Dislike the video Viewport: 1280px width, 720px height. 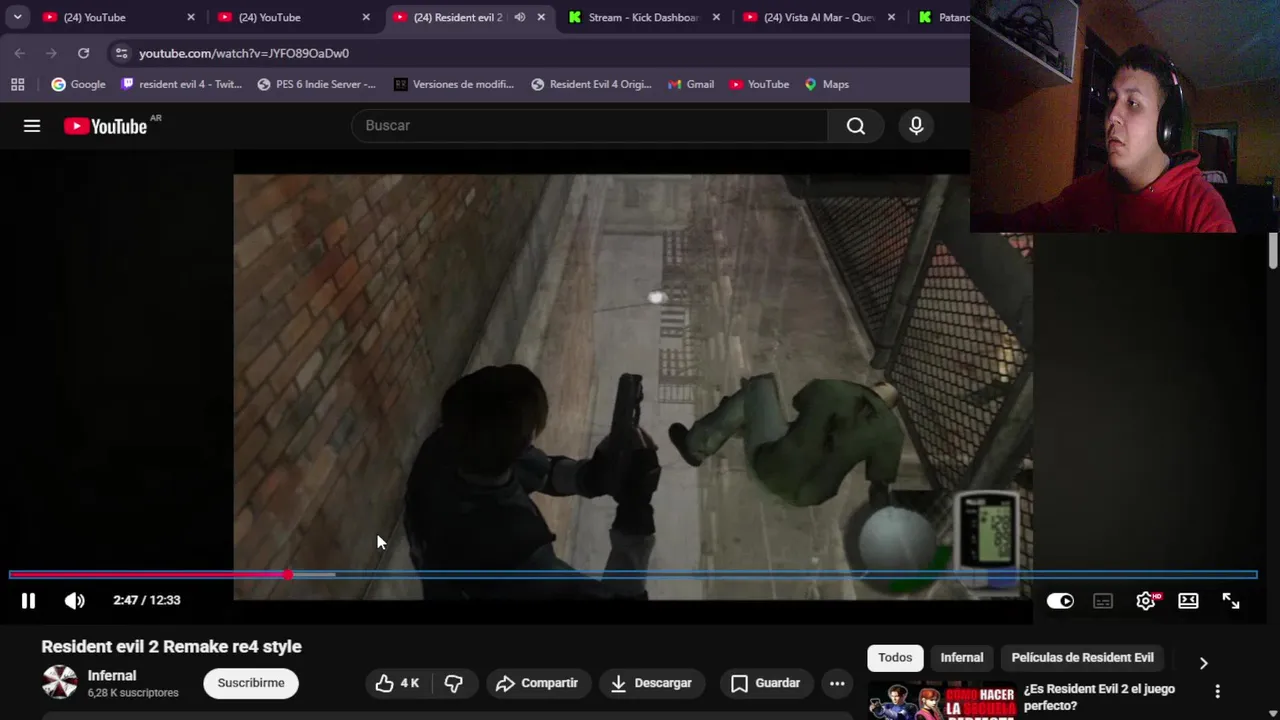click(x=454, y=683)
